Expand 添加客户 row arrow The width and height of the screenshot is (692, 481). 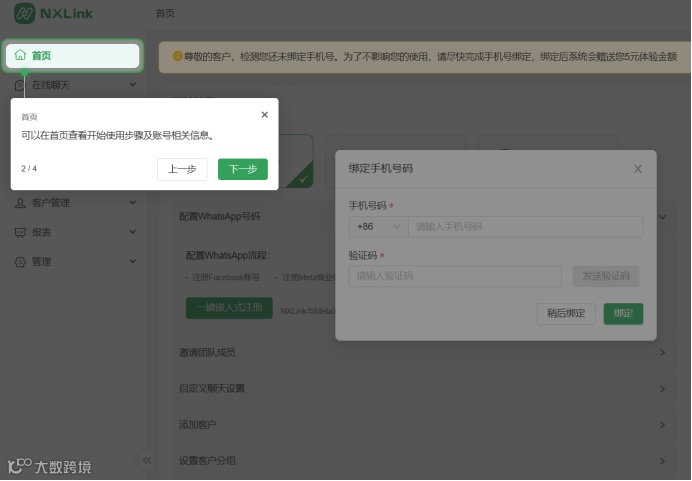coord(662,425)
